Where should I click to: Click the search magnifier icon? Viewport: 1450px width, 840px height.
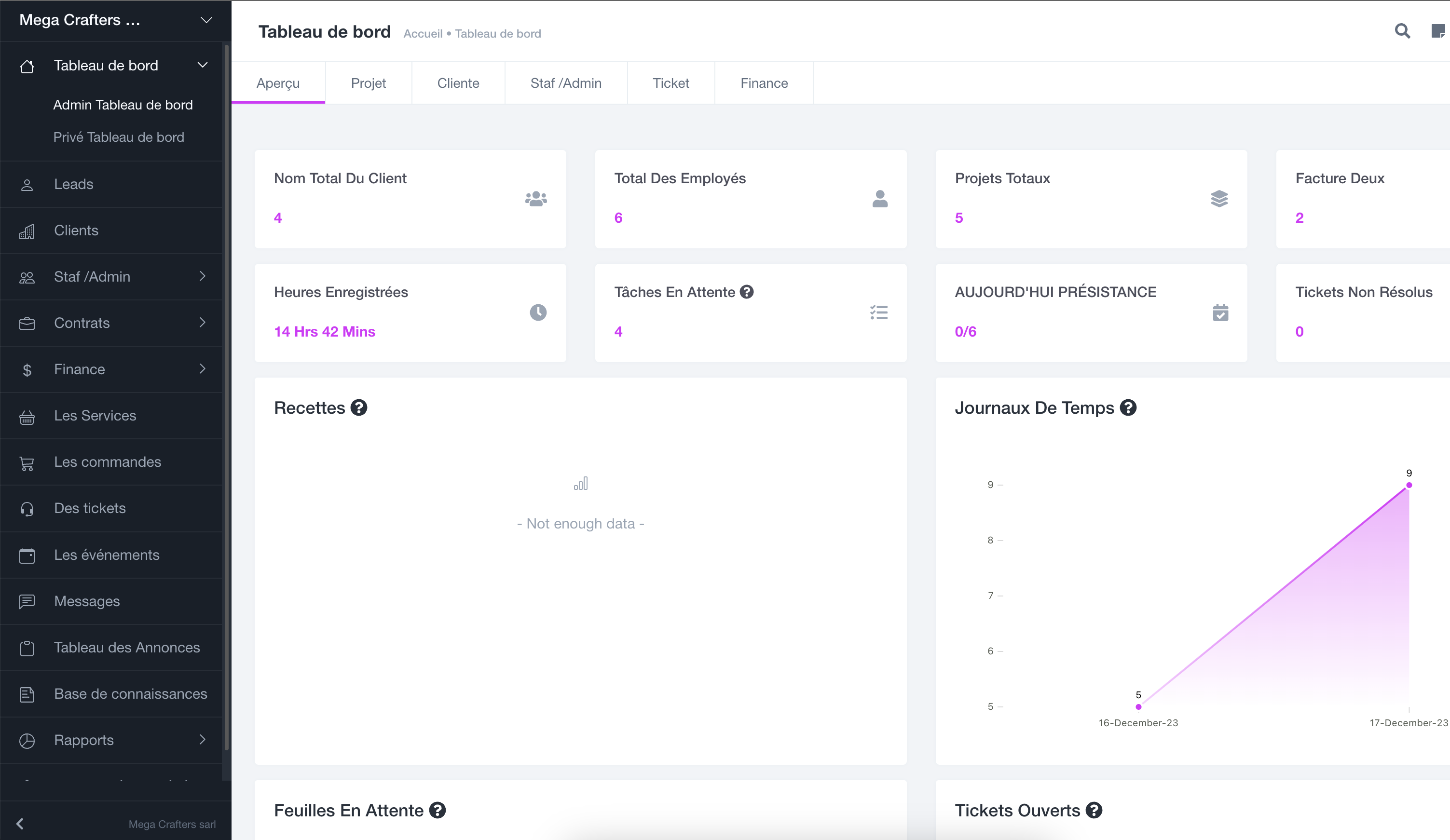point(1402,31)
